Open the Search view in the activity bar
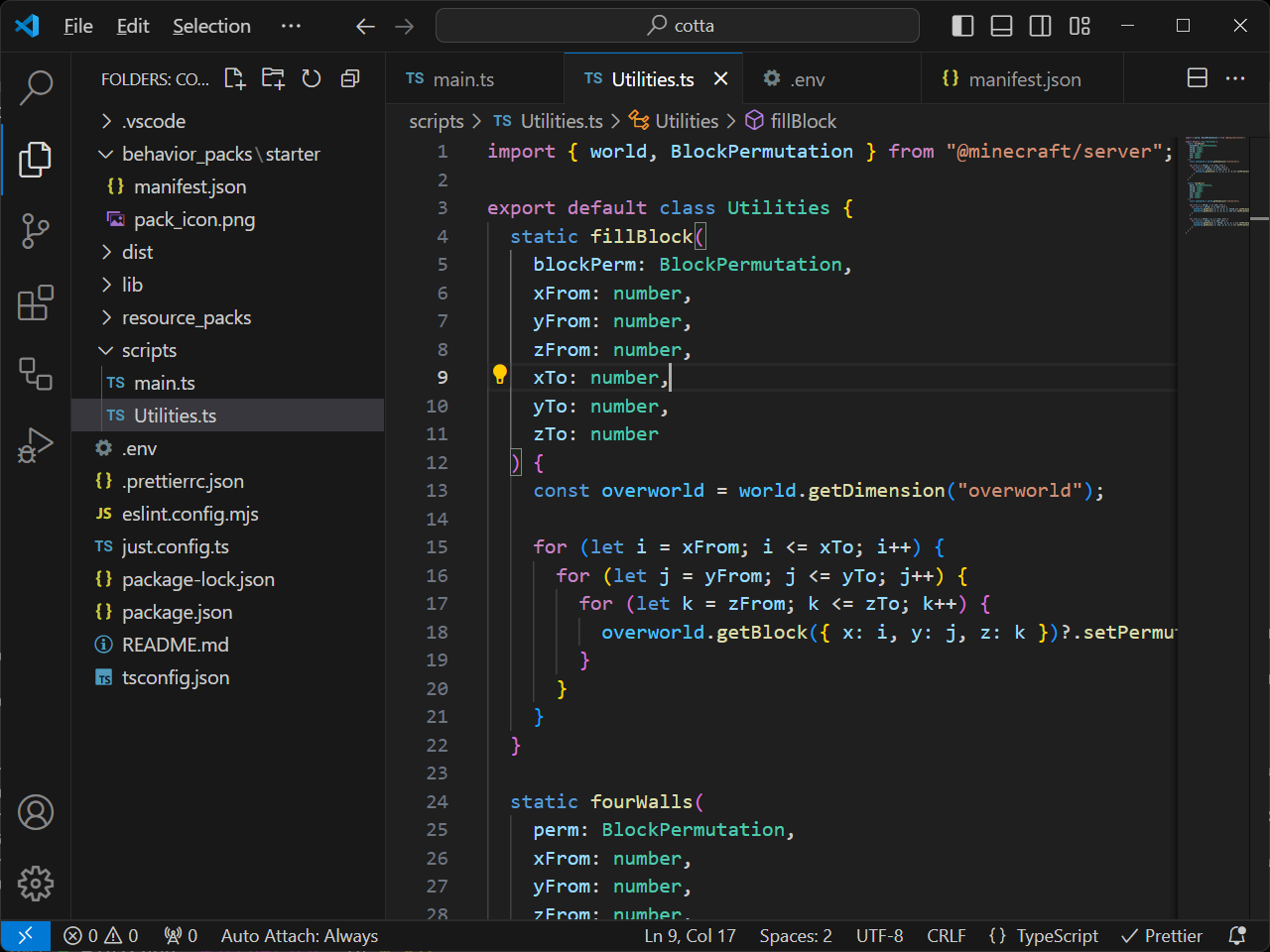Screen dimensions: 1270x952 coord(36,88)
